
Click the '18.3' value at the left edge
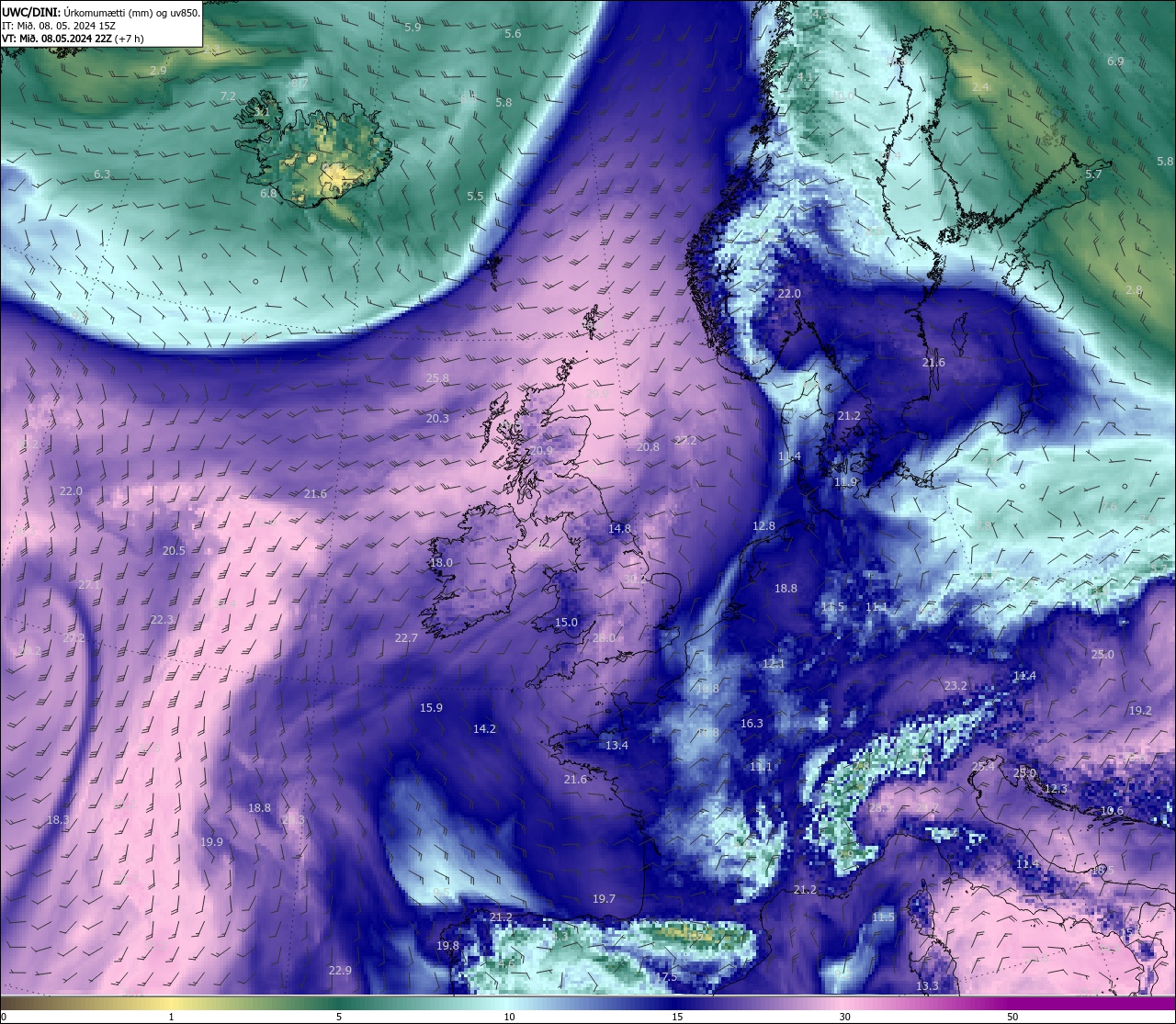click(58, 819)
